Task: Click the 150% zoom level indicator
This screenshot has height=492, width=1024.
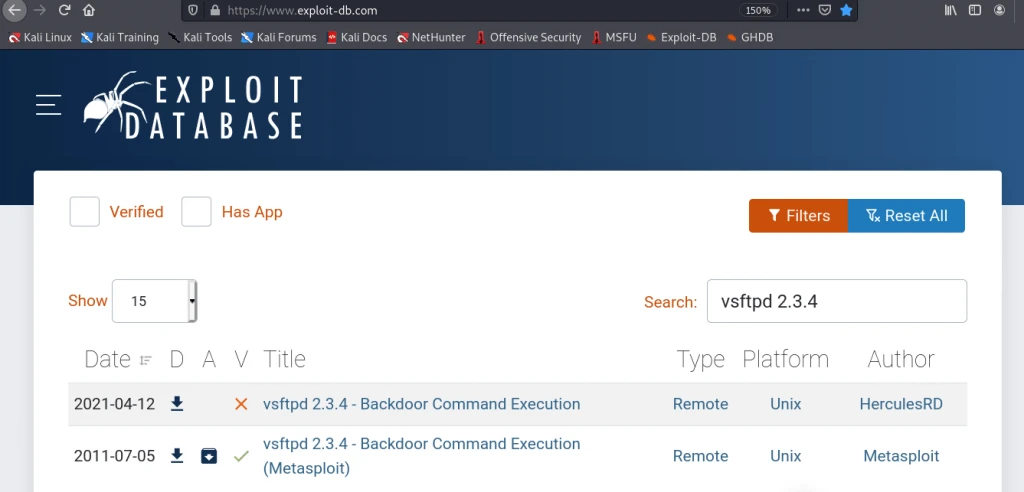Action: pos(758,10)
